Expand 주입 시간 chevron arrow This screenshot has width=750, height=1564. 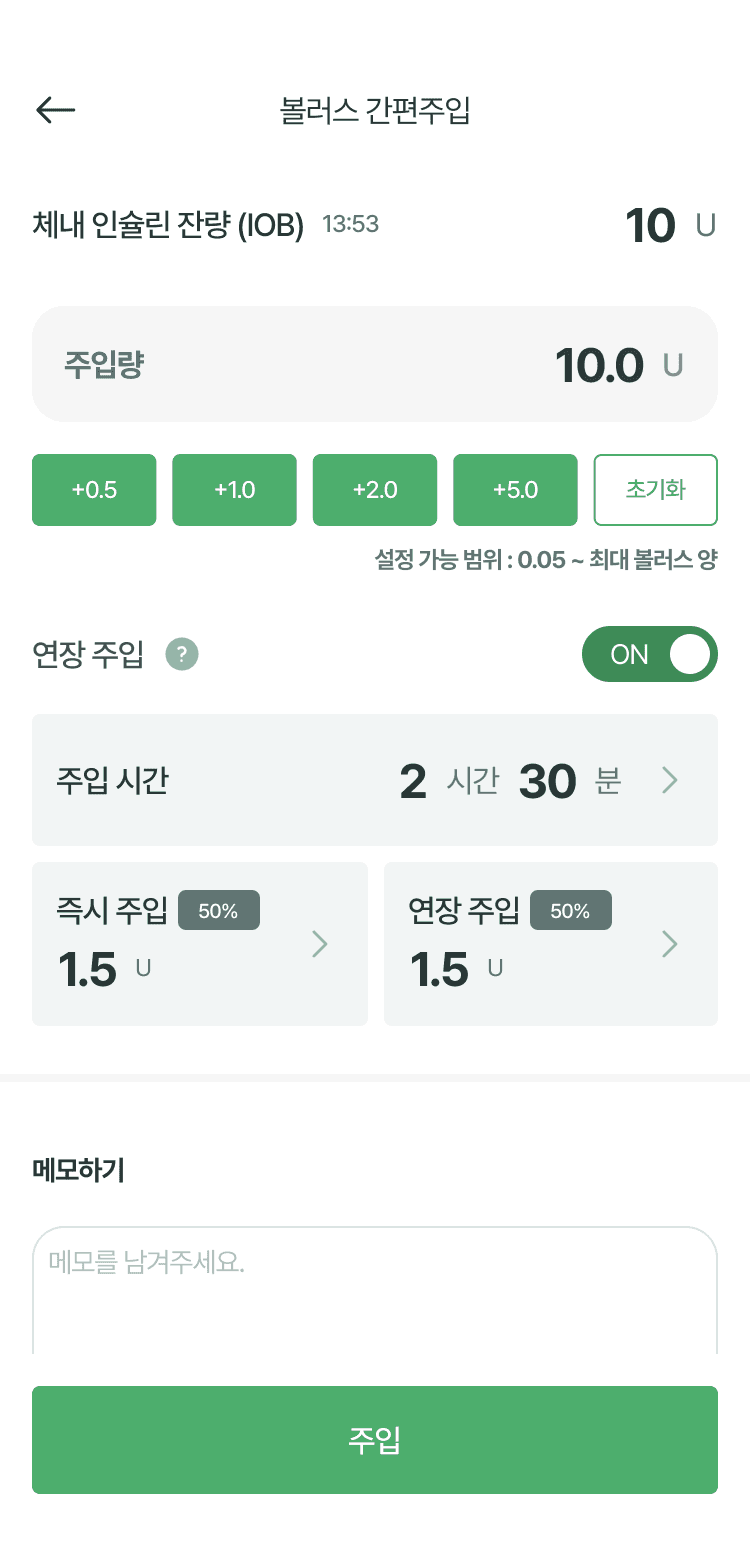coord(670,780)
